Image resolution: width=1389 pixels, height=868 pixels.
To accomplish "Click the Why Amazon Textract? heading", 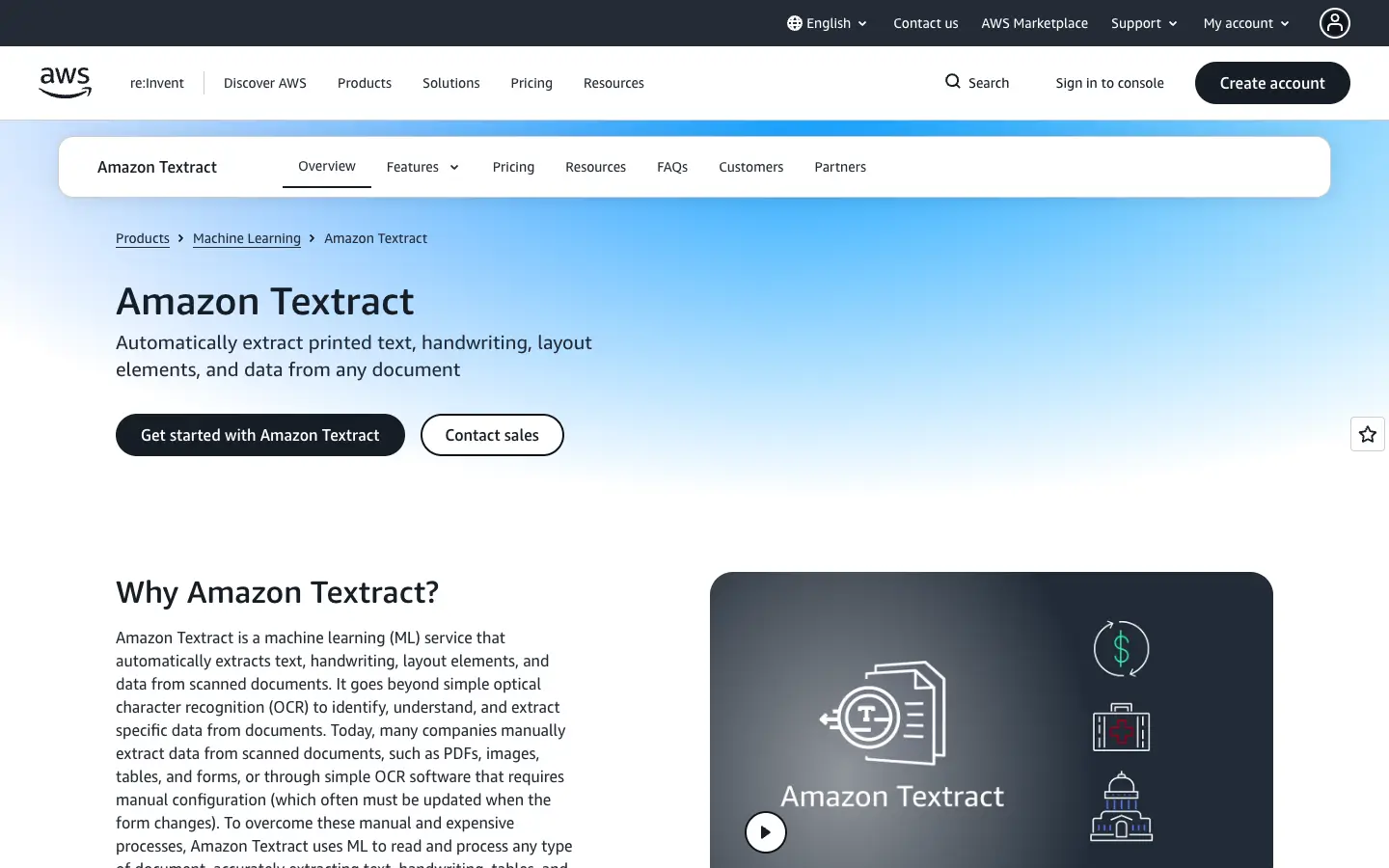I will click(277, 592).
